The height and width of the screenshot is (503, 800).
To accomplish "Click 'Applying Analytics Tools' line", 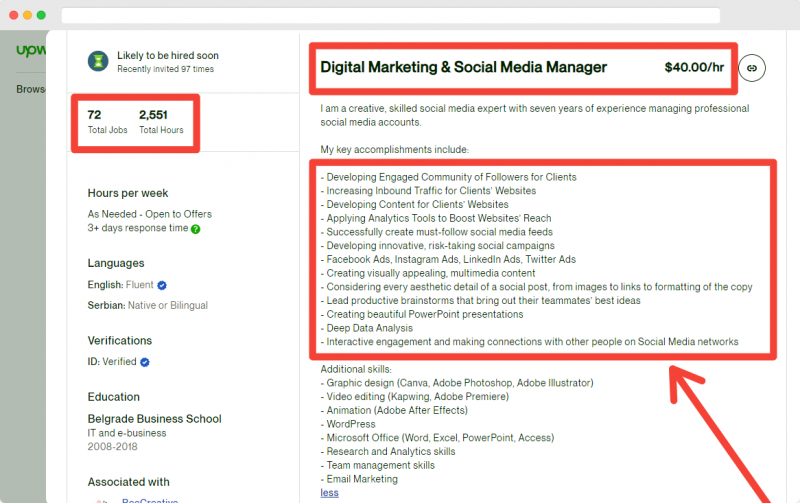I will coord(436,218).
